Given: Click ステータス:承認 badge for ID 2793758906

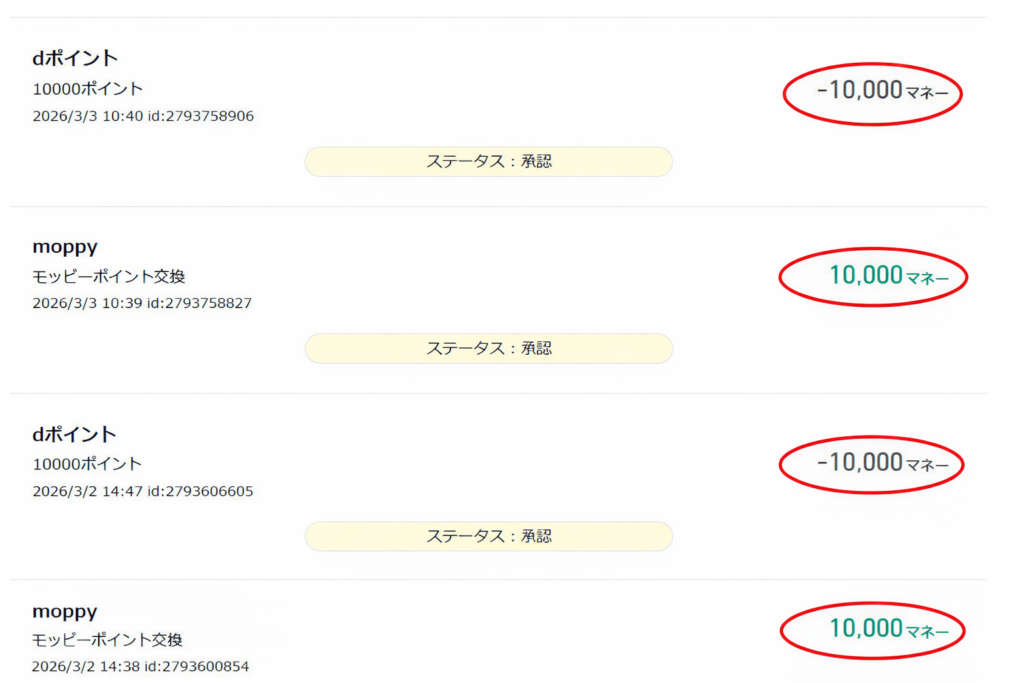Looking at the screenshot, I should pyautogui.click(x=488, y=161).
